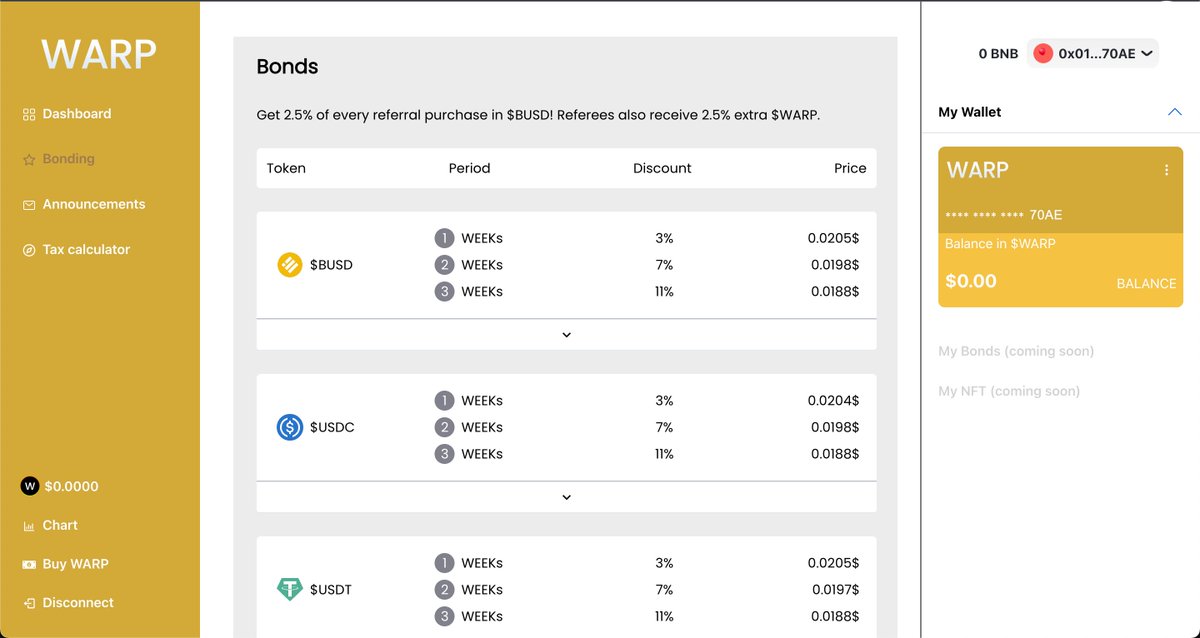Click the $0.0000 WARP price

[72, 486]
